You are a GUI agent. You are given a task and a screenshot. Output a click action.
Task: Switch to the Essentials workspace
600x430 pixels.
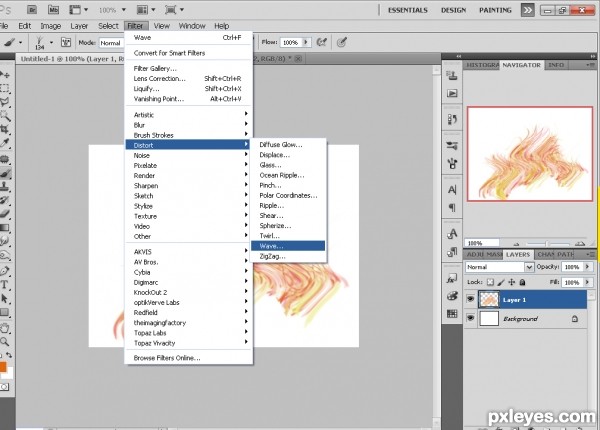(x=408, y=10)
